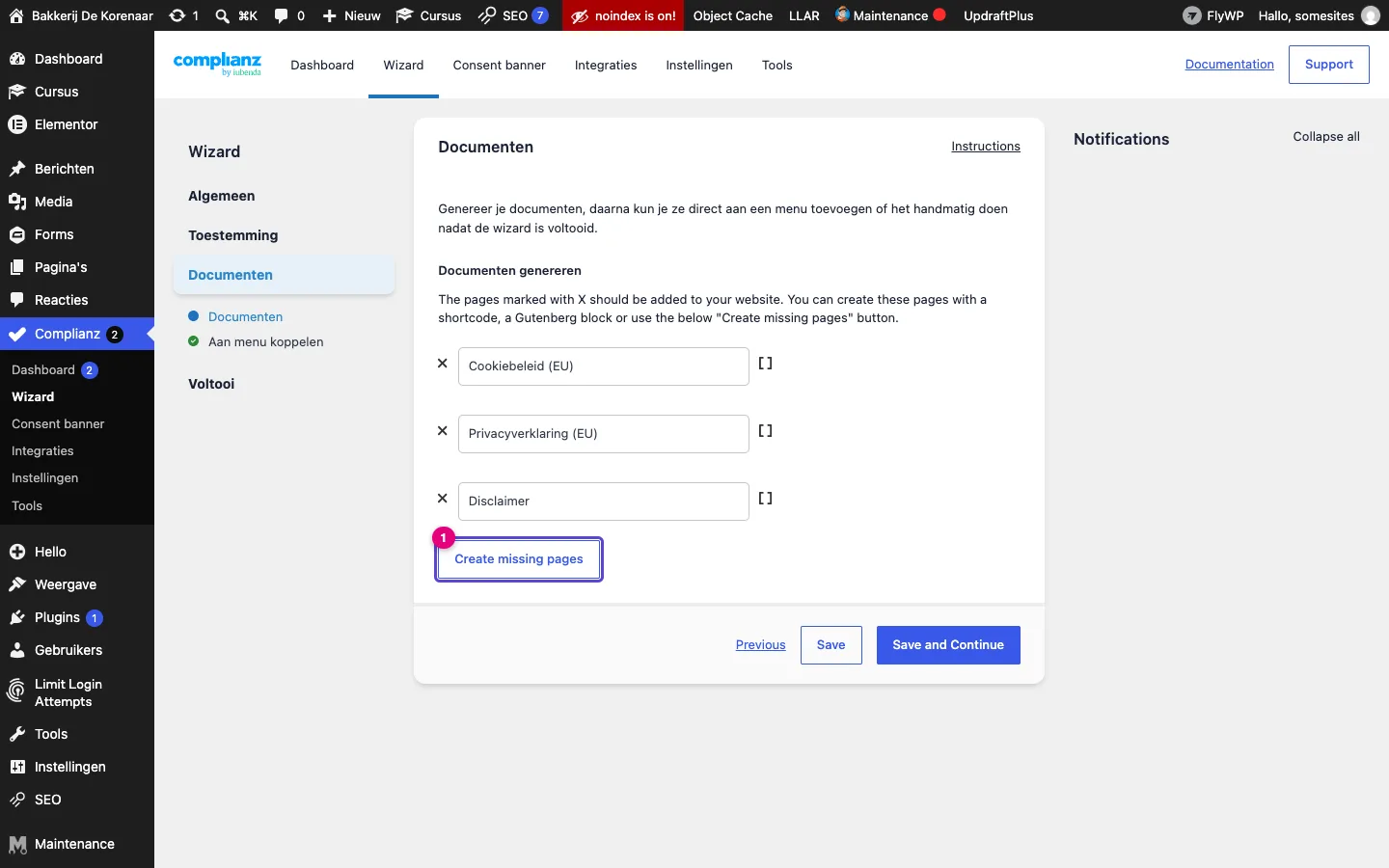Collapse all notifications

tap(1326, 137)
